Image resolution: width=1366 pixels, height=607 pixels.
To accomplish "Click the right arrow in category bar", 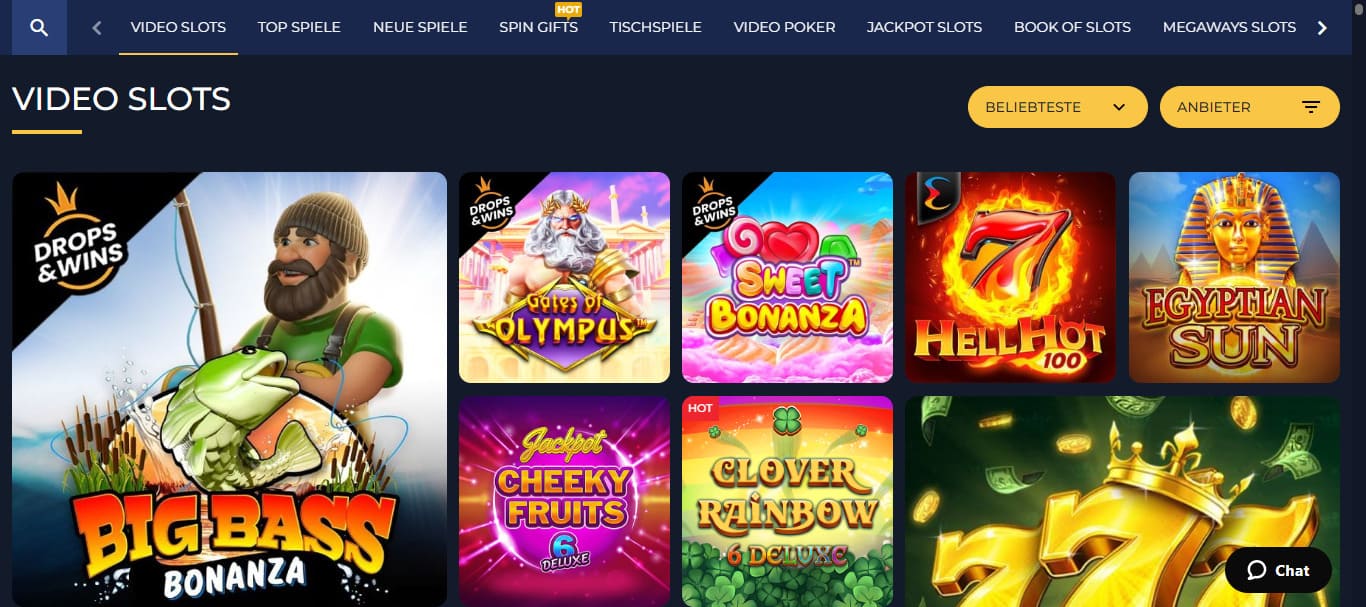I will tap(1323, 28).
